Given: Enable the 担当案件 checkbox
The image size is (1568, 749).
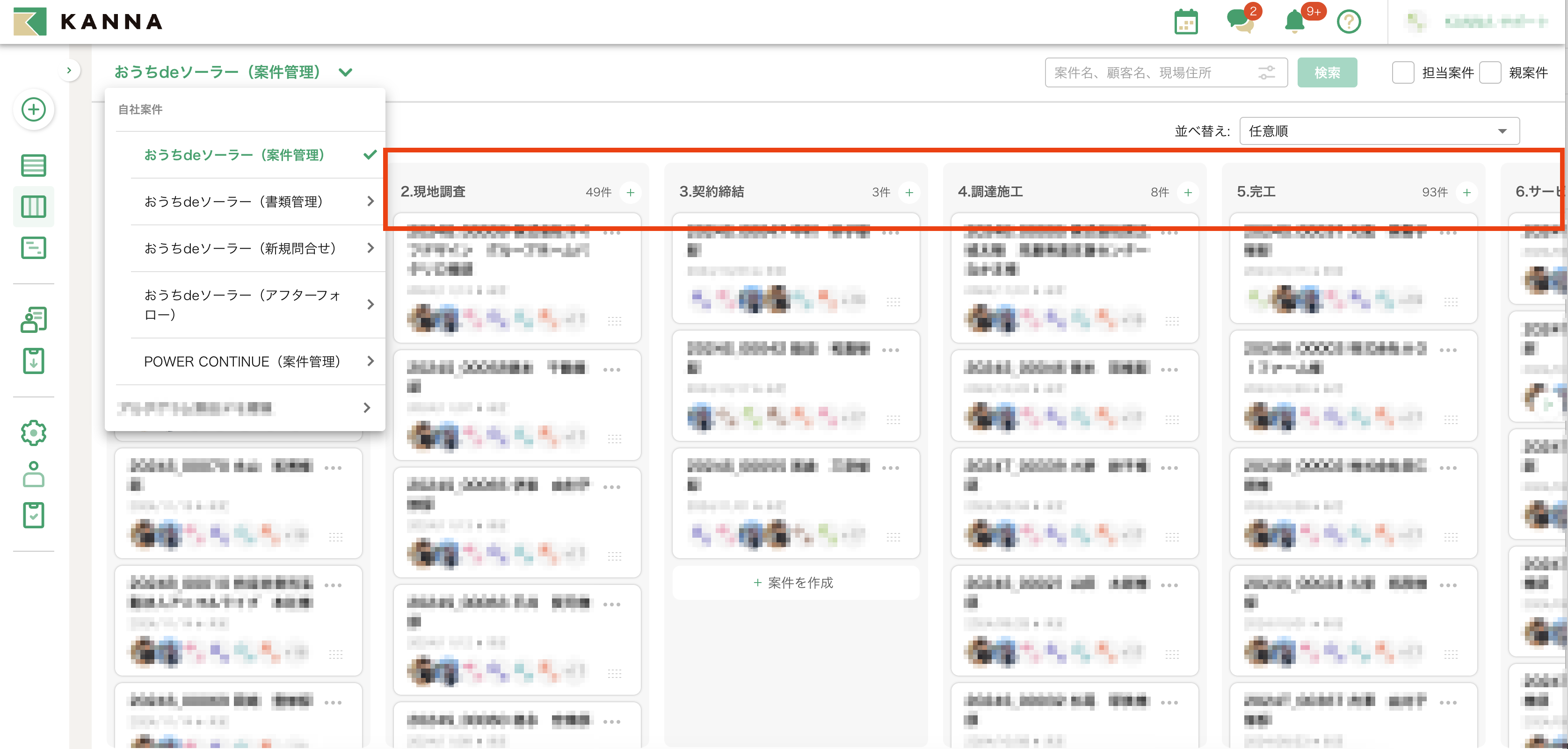Looking at the screenshot, I should point(1402,72).
